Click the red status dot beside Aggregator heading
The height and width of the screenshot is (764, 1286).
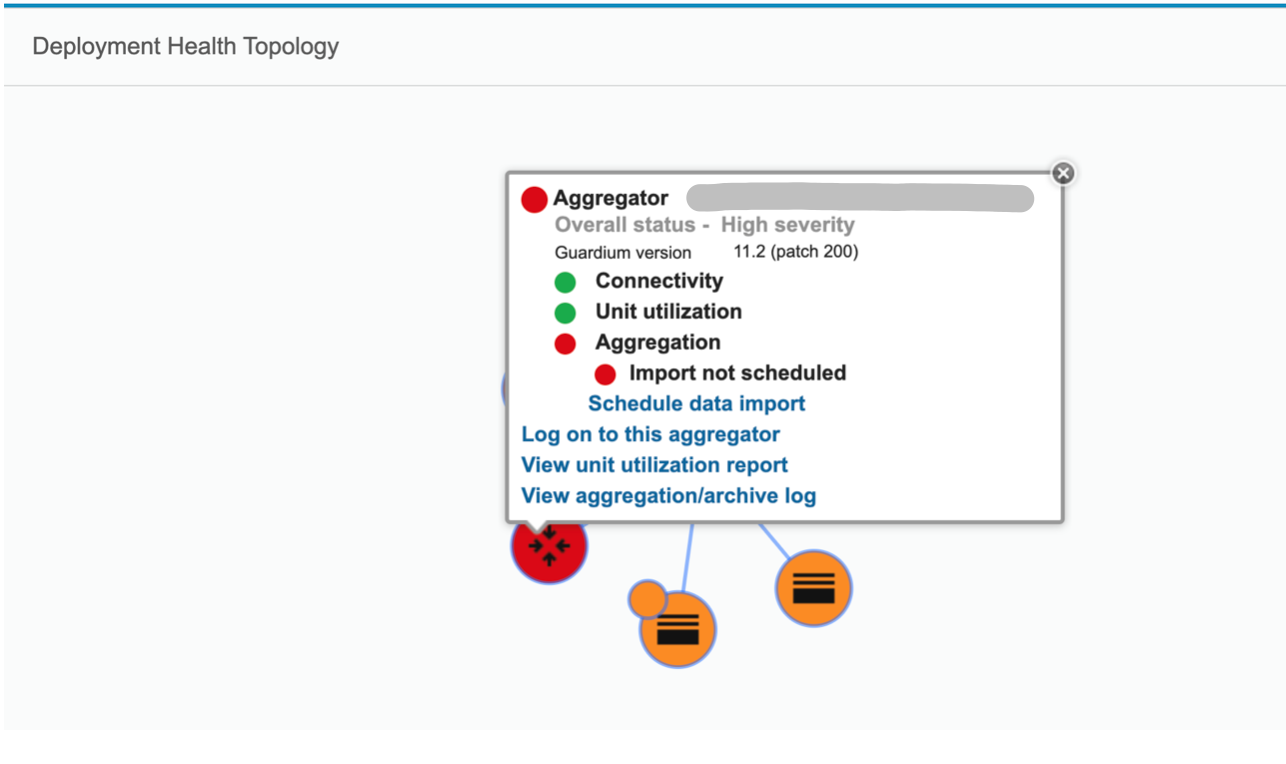coord(535,200)
